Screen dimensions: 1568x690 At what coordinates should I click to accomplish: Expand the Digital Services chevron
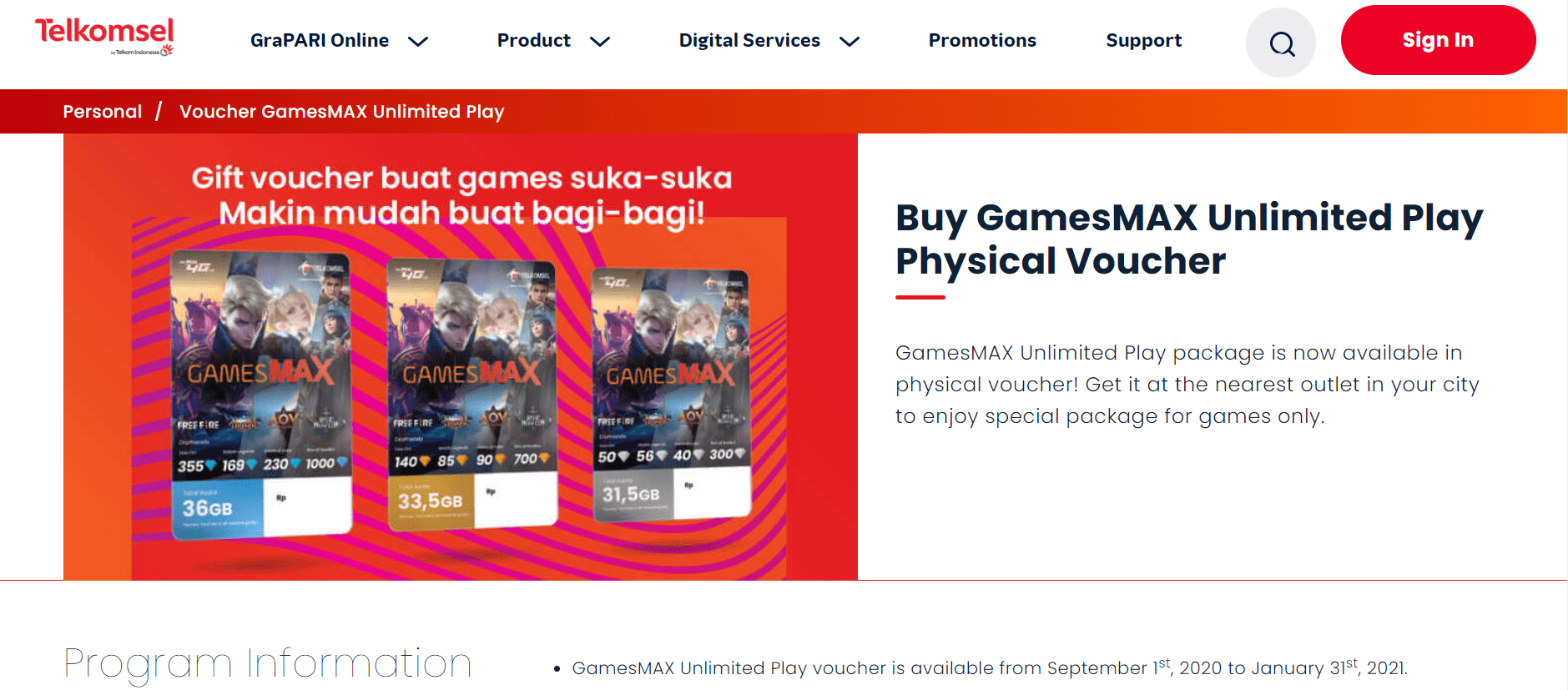pyautogui.click(x=850, y=42)
